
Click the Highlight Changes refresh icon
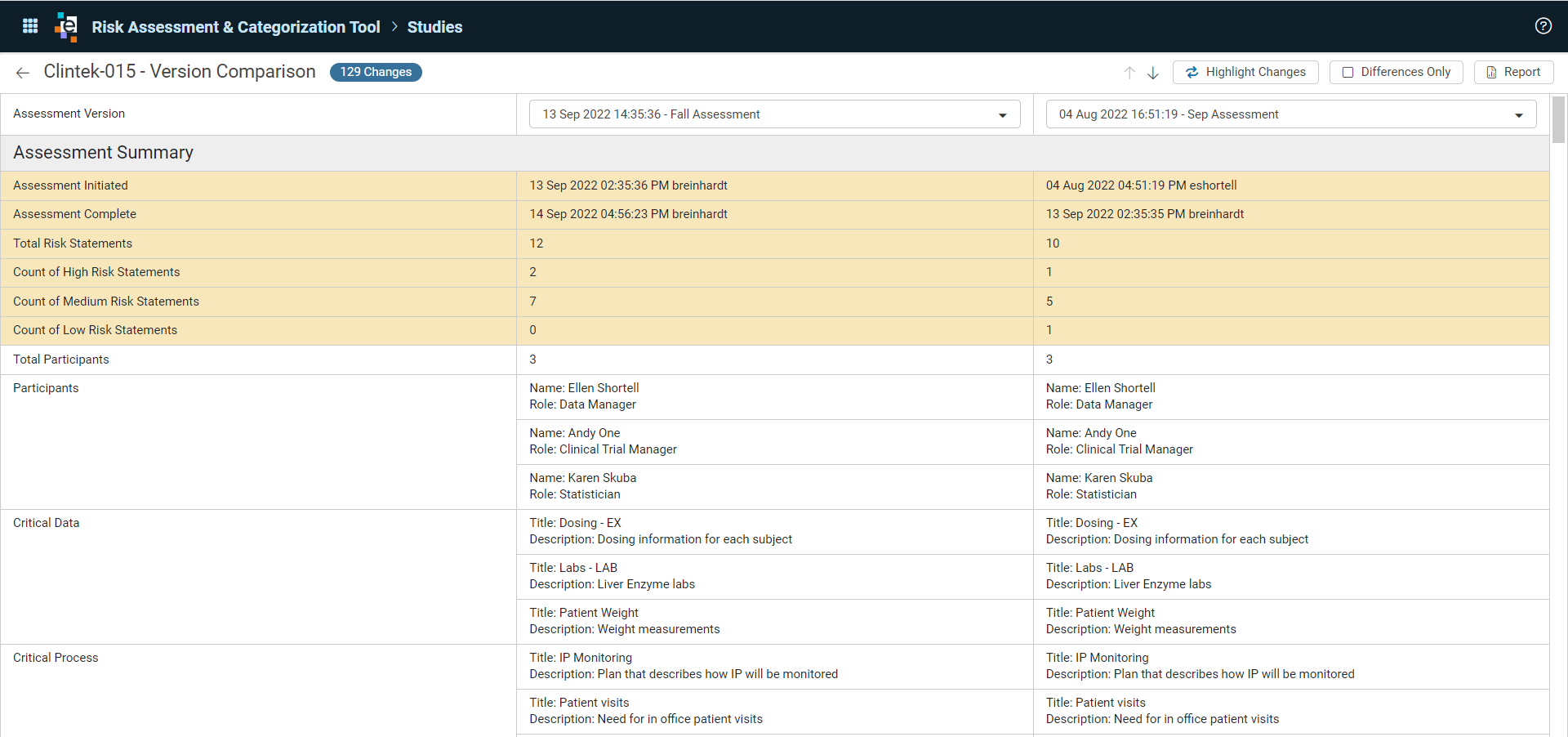pos(1192,72)
